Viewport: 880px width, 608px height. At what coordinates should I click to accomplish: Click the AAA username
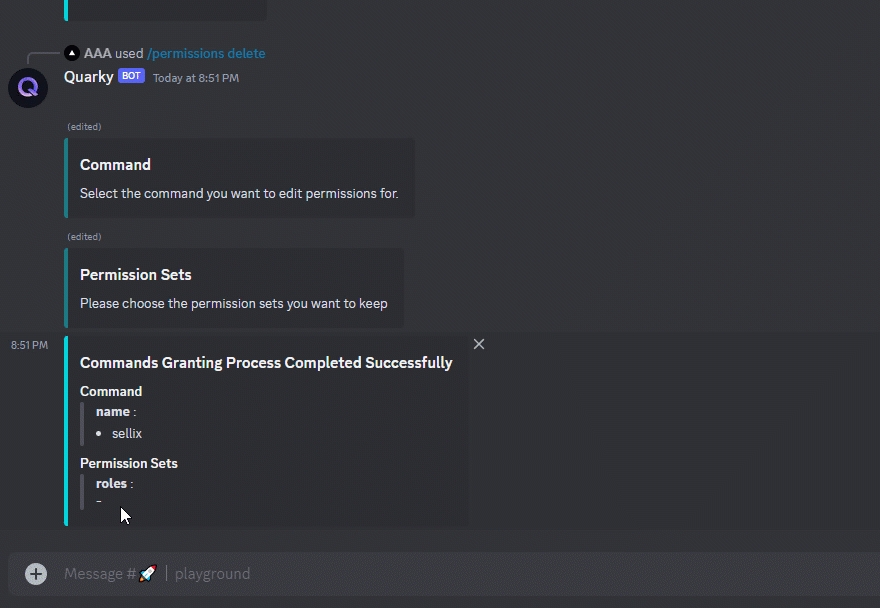pyautogui.click(x=97, y=53)
